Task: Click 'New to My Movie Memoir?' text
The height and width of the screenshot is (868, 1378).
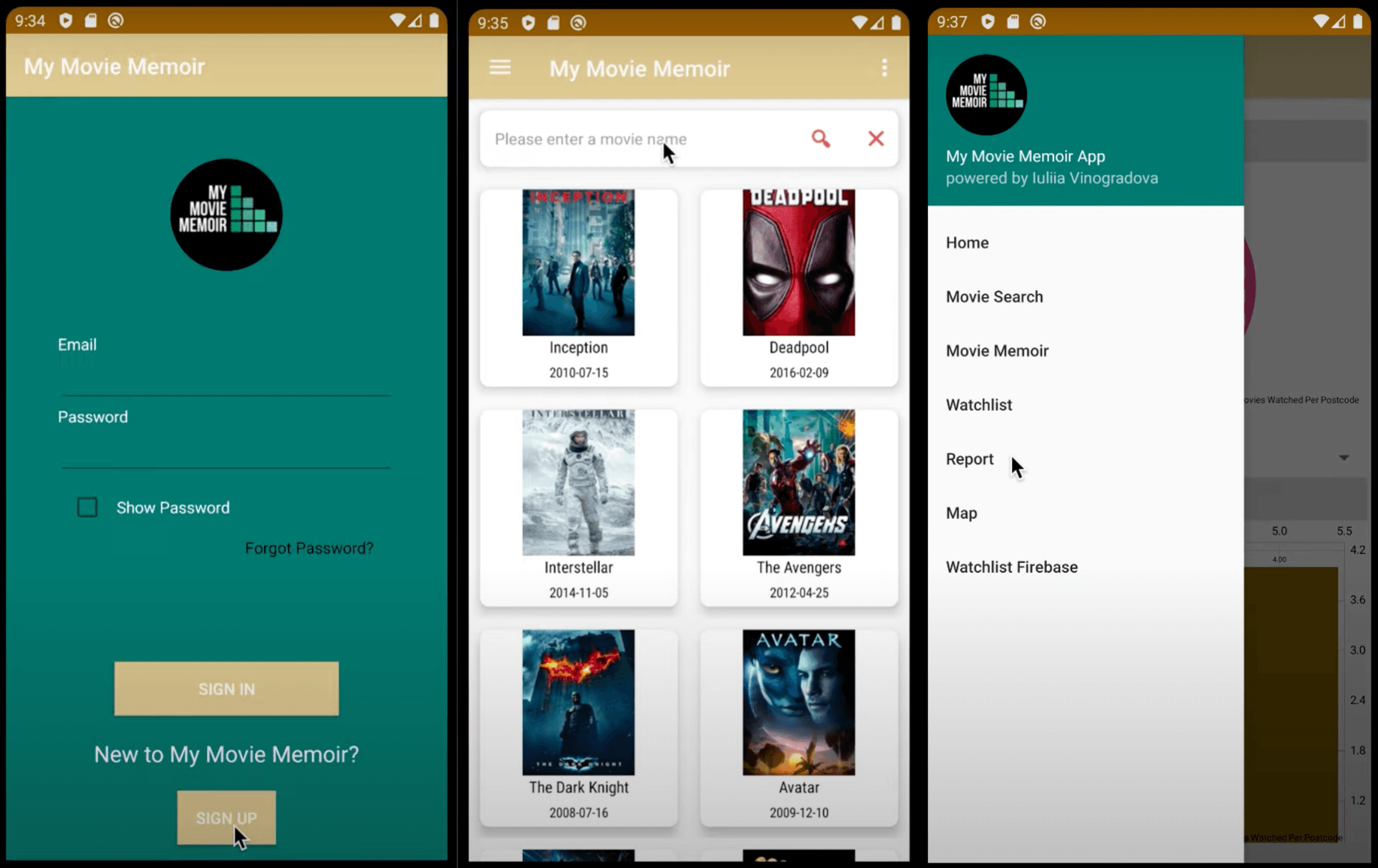Action: coord(227,754)
